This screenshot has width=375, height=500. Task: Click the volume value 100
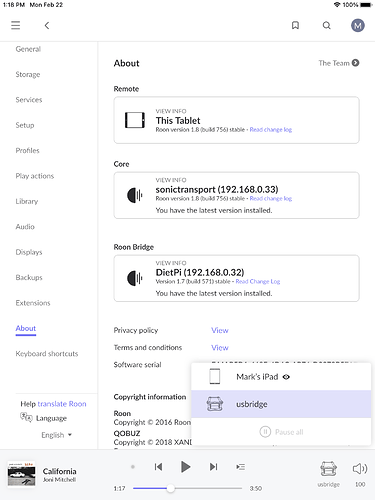tap(360, 484)
